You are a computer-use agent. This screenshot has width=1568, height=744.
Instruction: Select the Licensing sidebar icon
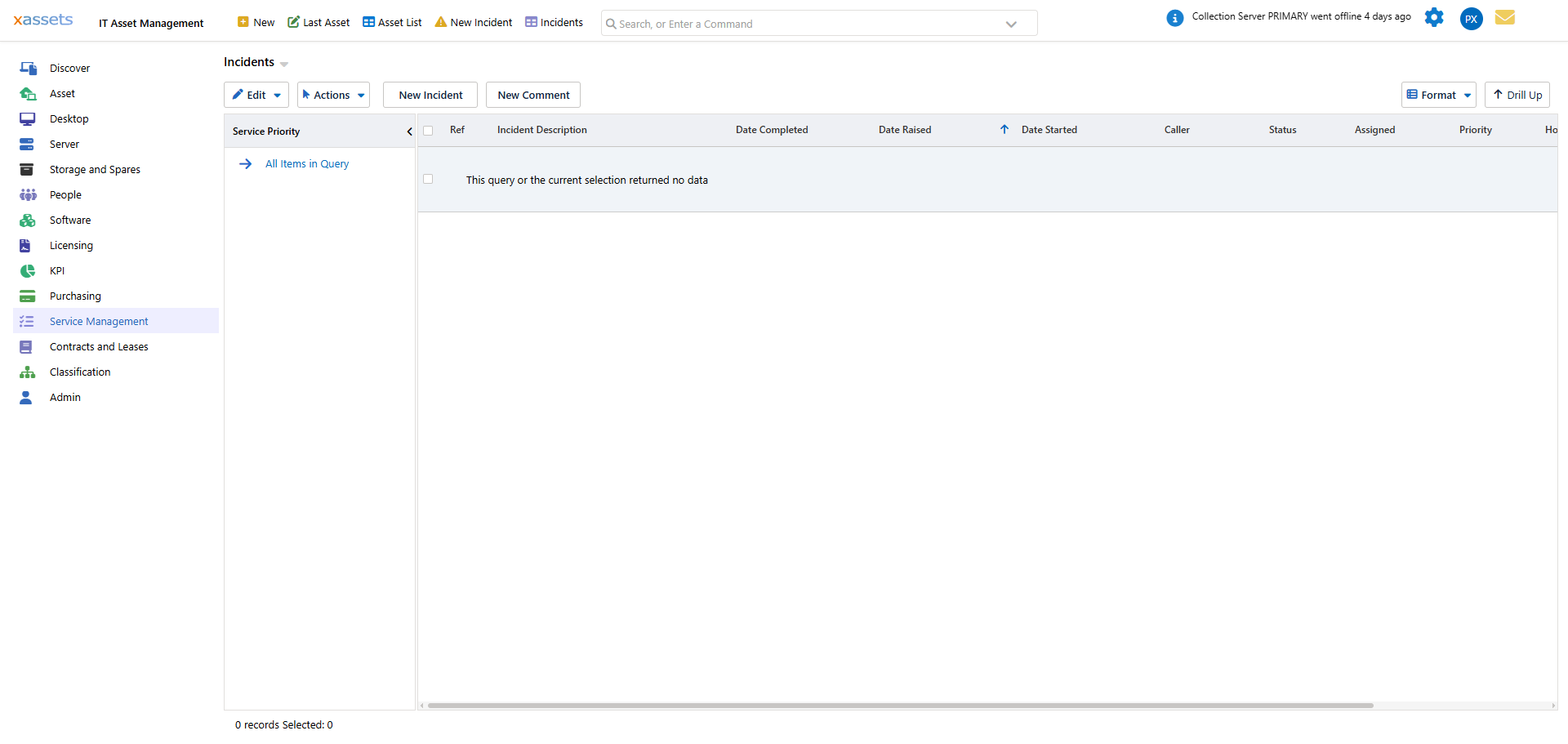click(28, 245)
